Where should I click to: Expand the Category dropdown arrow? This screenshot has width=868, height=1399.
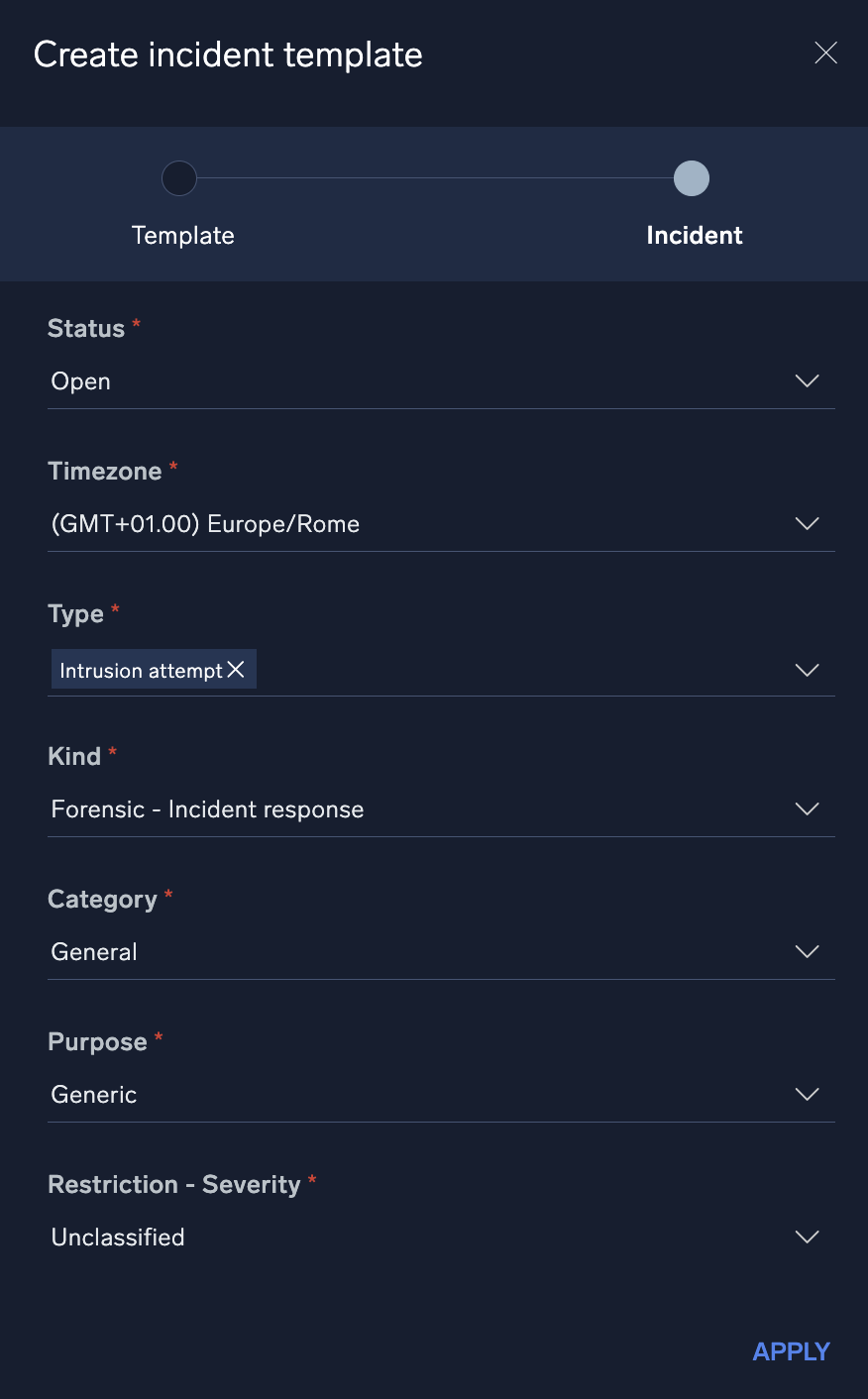coord(808,952)
